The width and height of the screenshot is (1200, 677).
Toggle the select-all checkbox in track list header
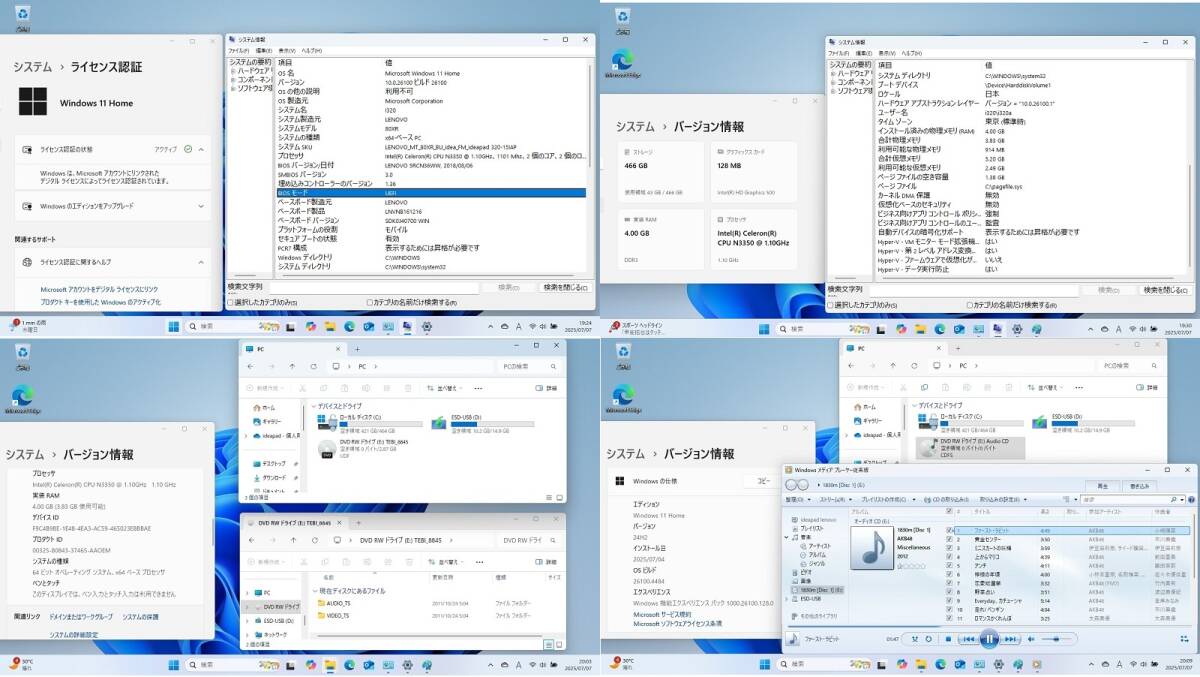click(x=949, y=510)
